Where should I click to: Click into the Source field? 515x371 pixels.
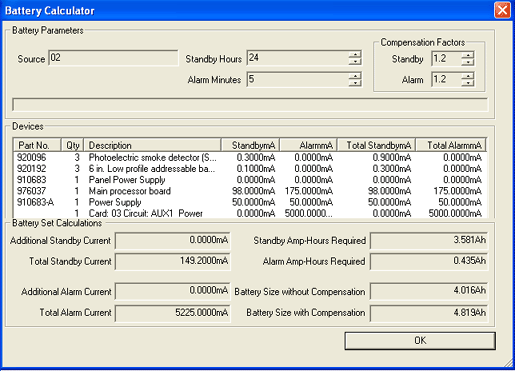[113, 58]
